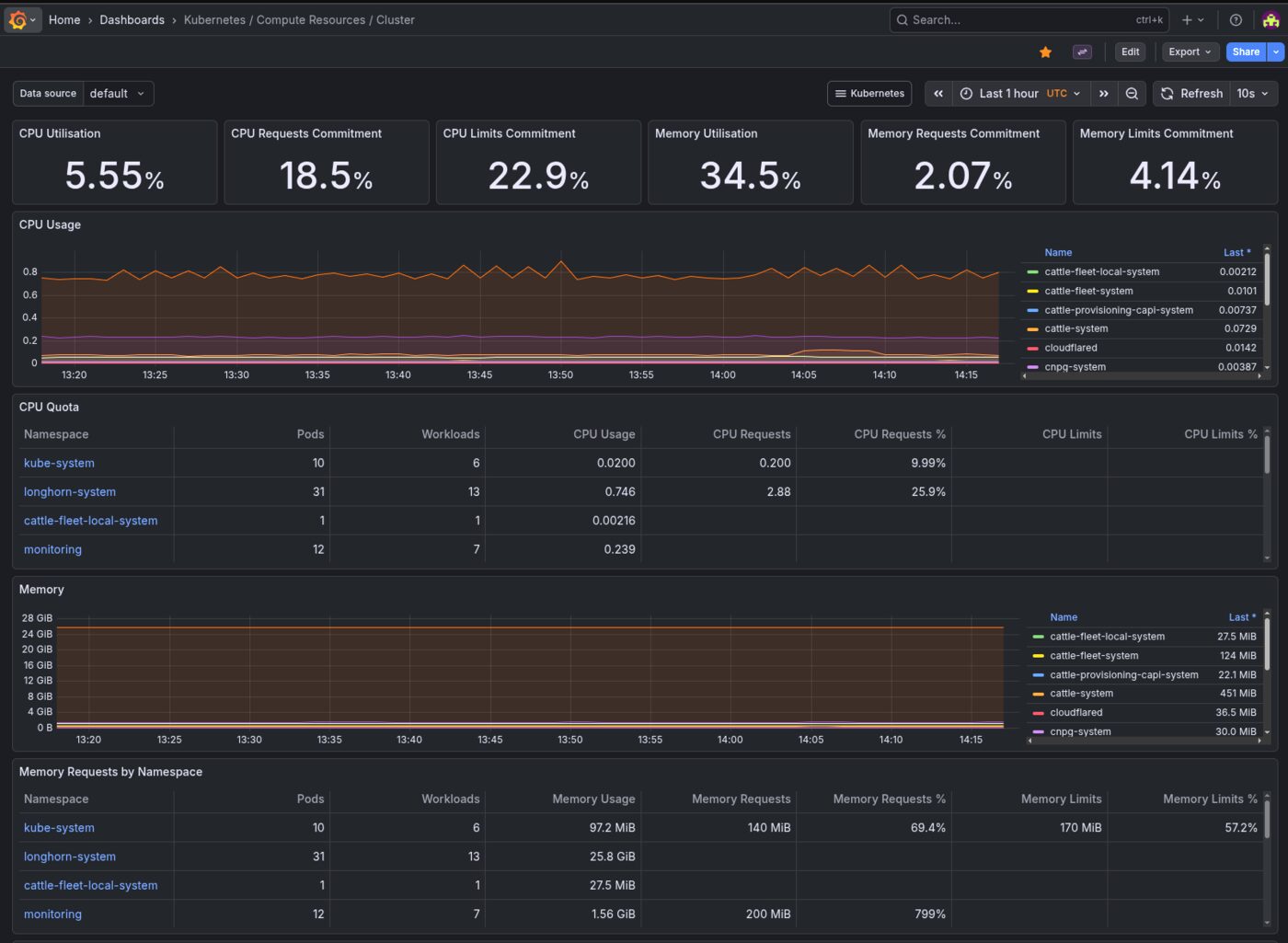Sort CPU Usage legend by Name header
Screen dimensions: 1288x943
(x=1058, y=253)
